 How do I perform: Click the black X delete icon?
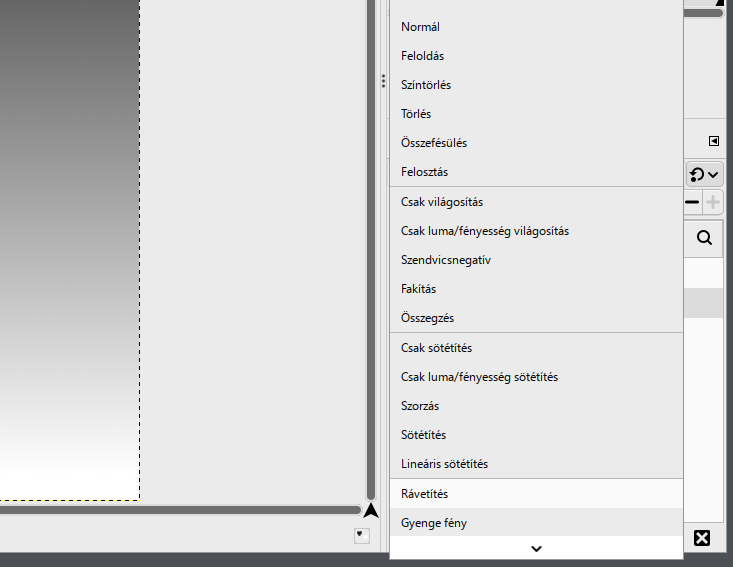[702, 538]
